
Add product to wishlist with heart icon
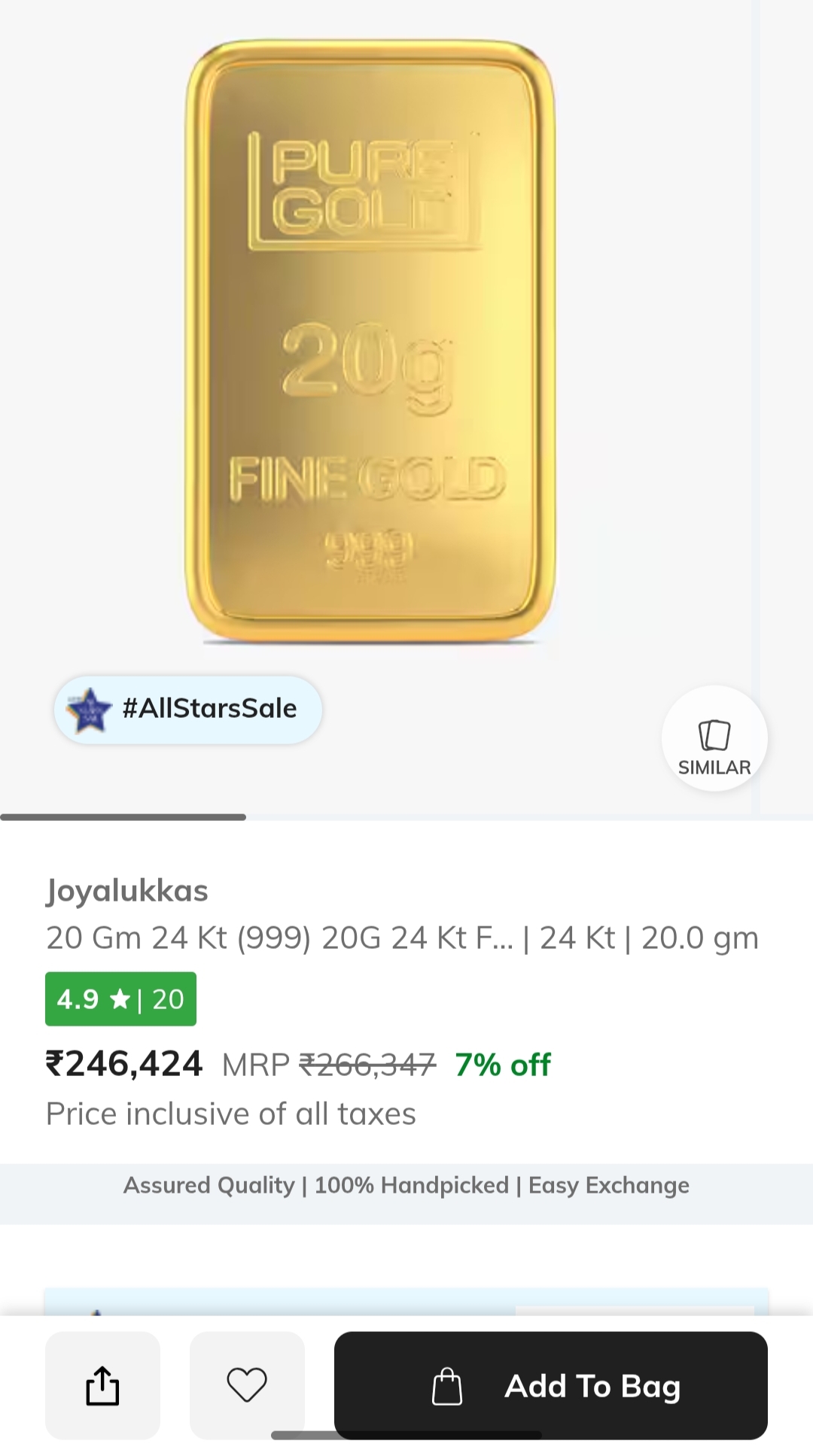247,1385
